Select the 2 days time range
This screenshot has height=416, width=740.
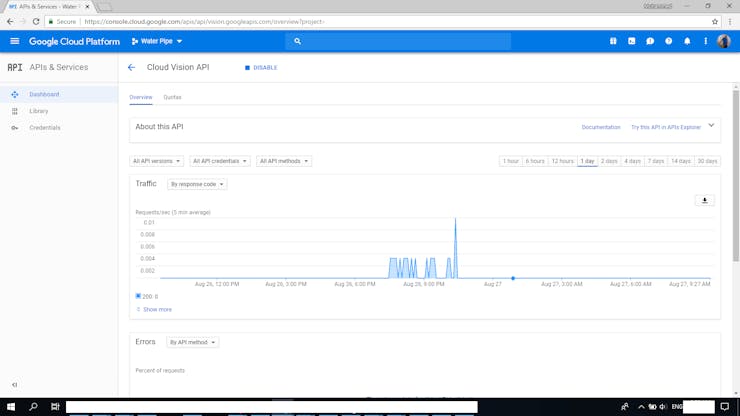click(x=609, y=161)
